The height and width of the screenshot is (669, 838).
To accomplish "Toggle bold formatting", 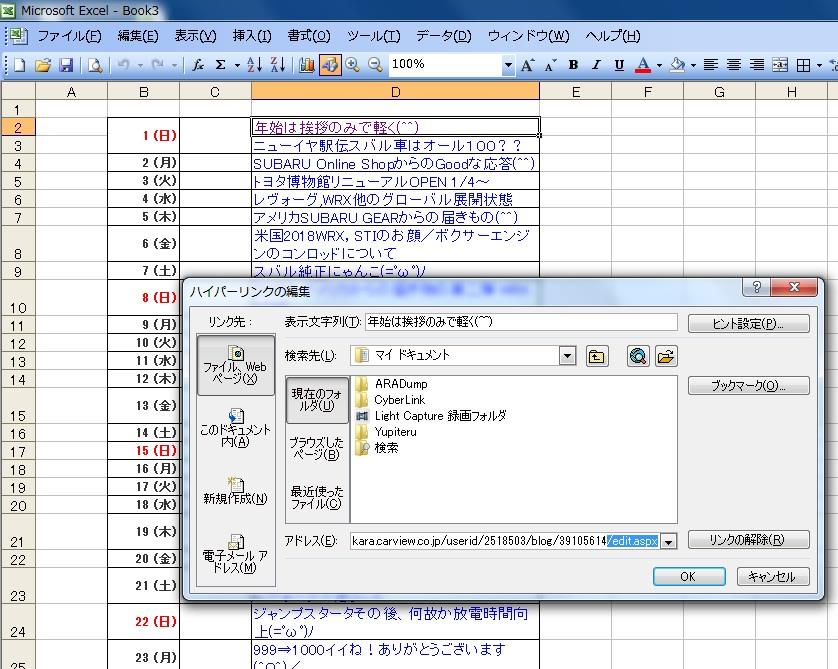I will [573, 65].
